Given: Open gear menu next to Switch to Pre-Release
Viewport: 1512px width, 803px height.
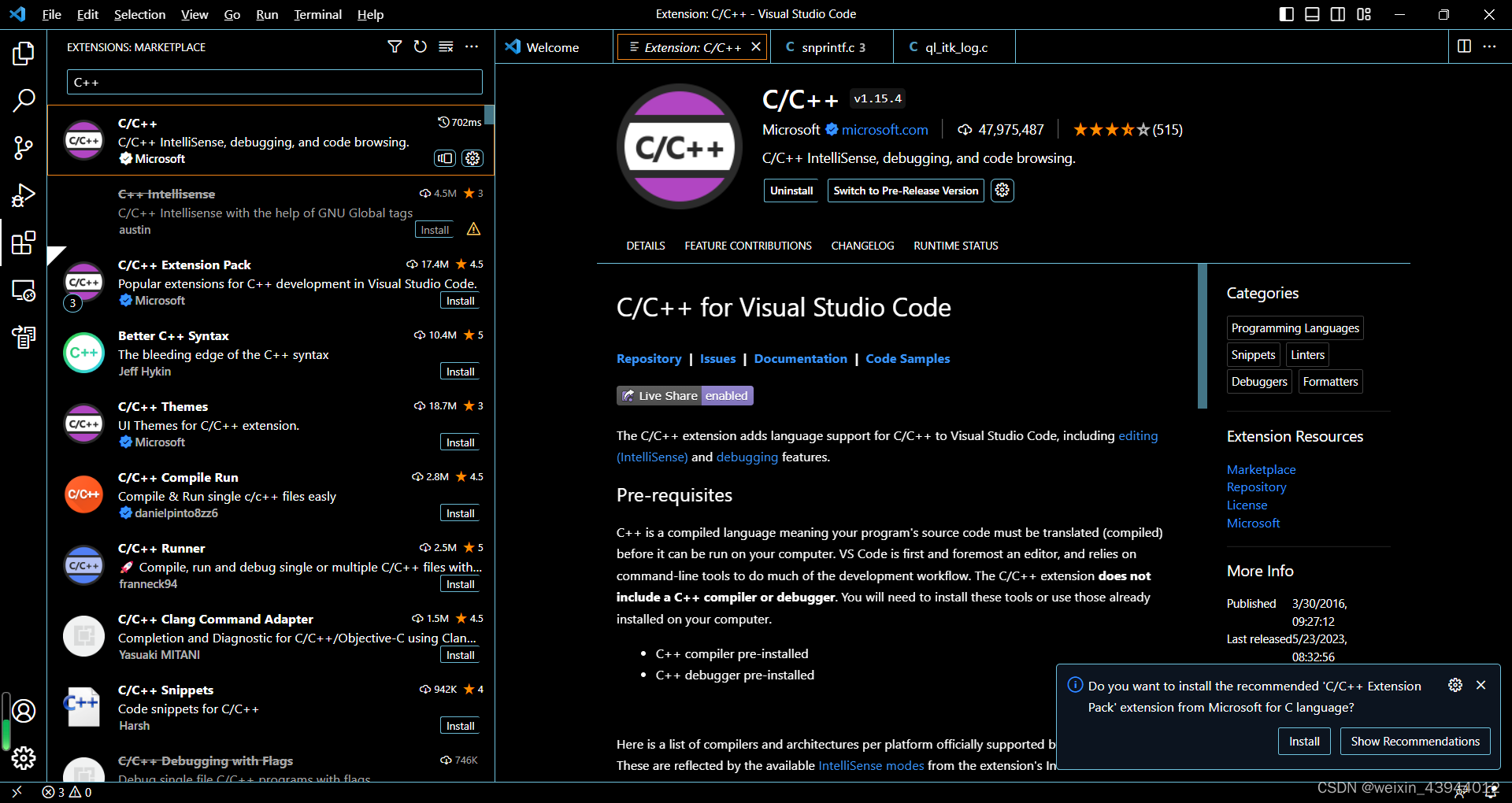Looking at the screenshot, I should 1002,191.
